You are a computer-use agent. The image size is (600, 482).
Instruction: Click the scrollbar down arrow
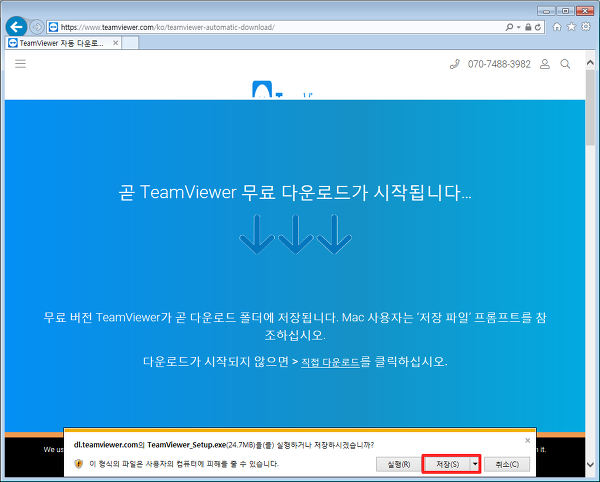coord(590,465)
